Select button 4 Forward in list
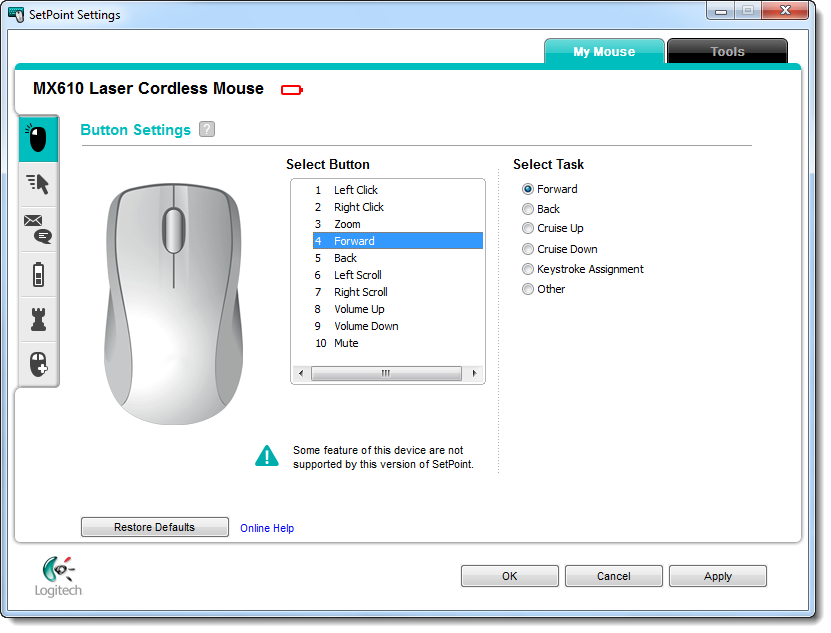Screen dimensions: 831x633 (x=398, y=241)
